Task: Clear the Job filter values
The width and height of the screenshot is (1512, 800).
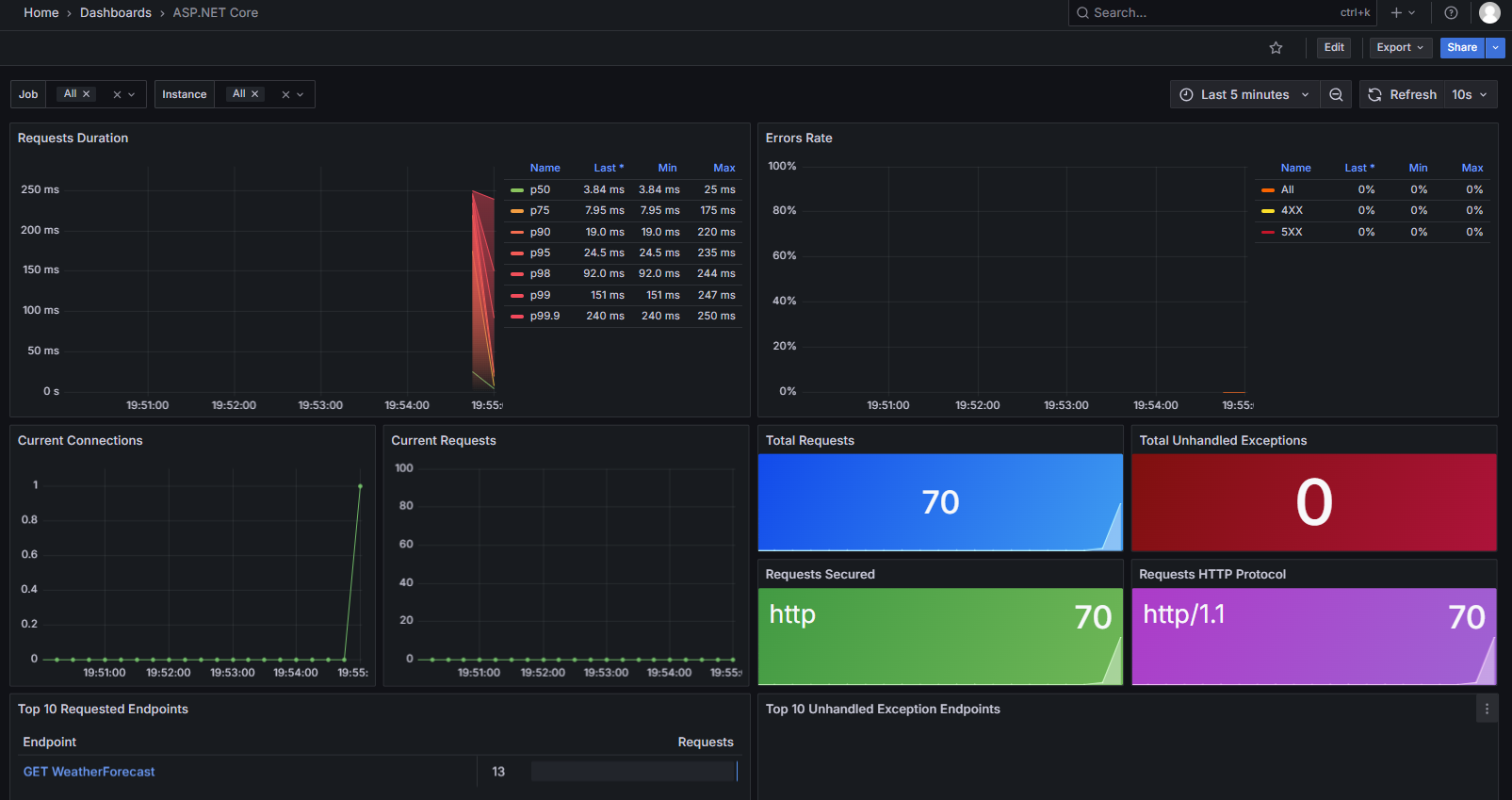Action: click(117, 94)
